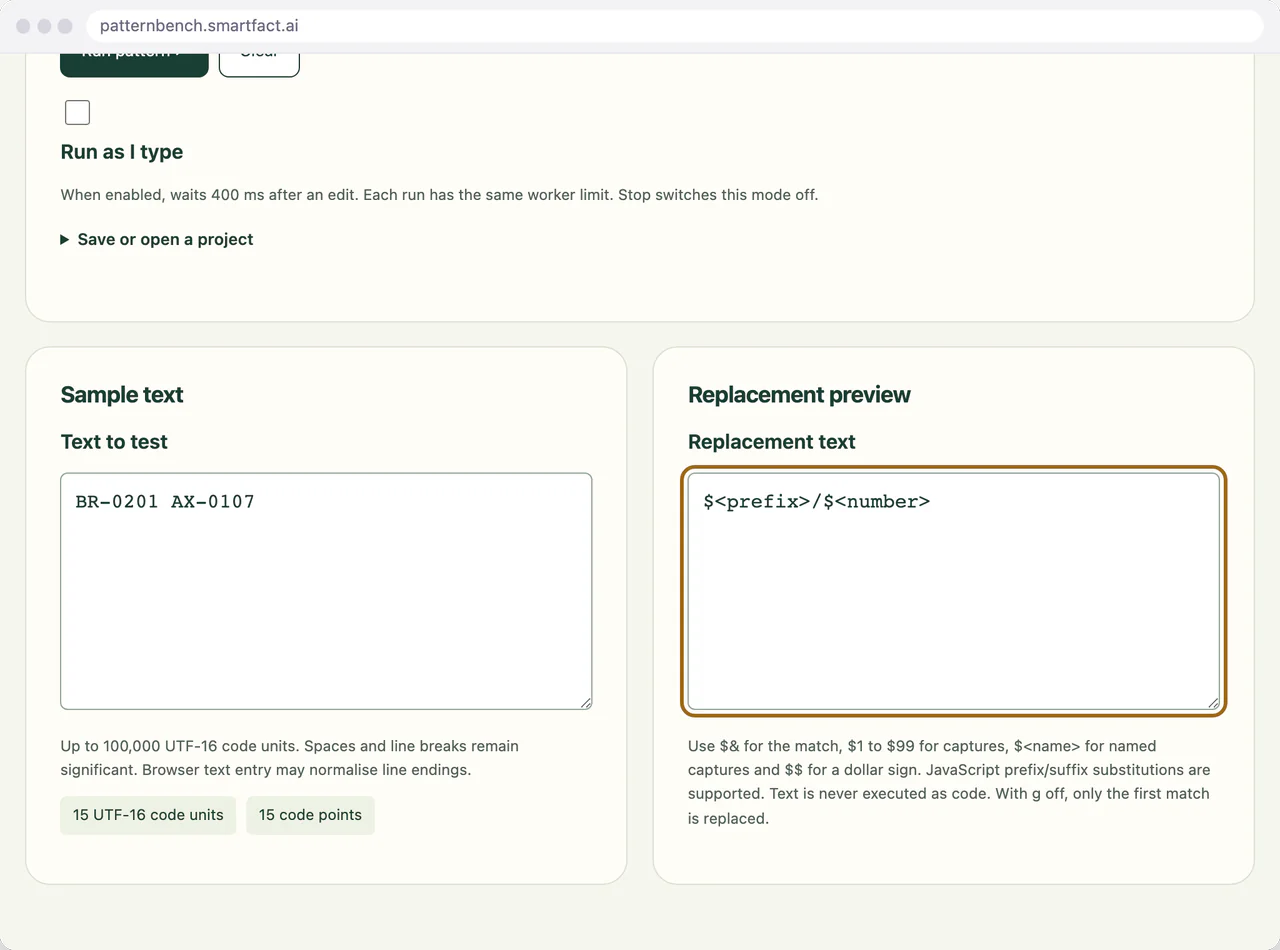Click the browser address bar

675,26
